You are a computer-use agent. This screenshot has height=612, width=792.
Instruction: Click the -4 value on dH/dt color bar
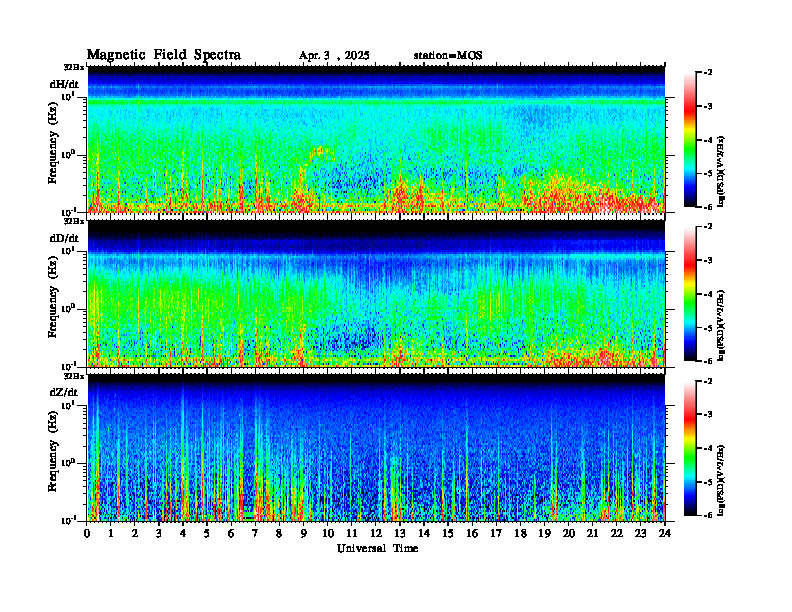(x=708, y=140)
